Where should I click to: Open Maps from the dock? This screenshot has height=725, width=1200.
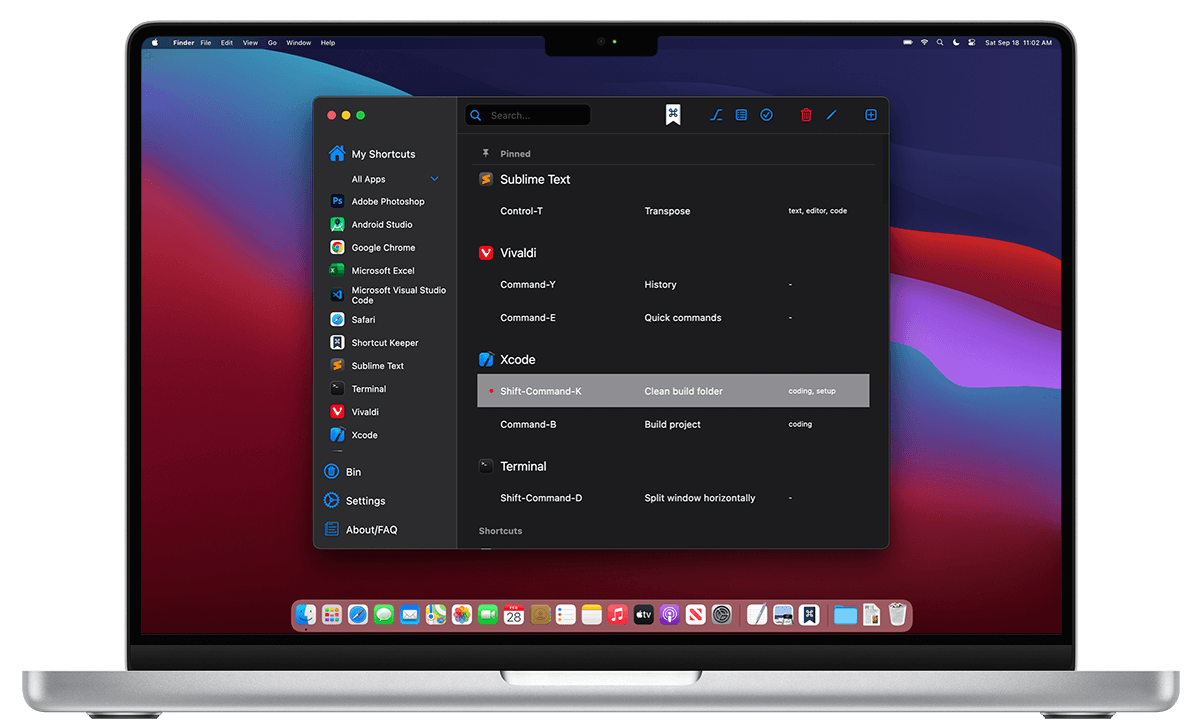pos(436,615)
